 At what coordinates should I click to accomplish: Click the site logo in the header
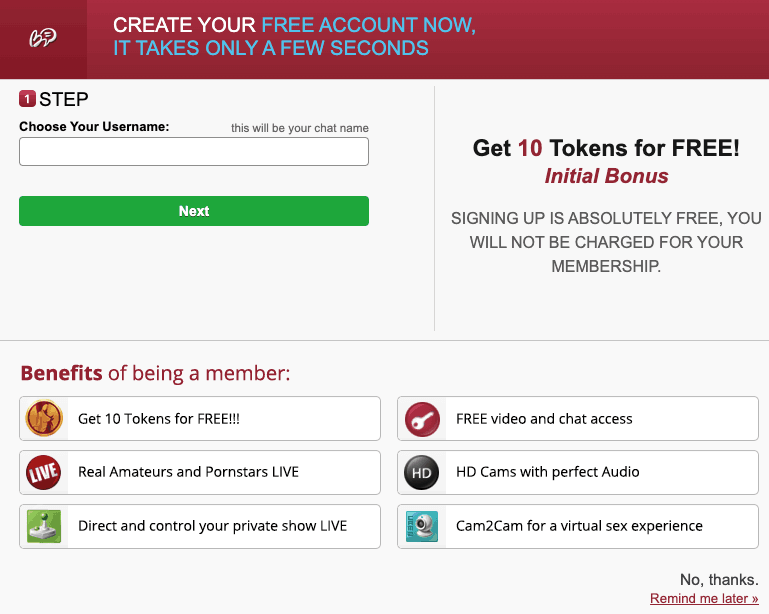coord(43,38)
